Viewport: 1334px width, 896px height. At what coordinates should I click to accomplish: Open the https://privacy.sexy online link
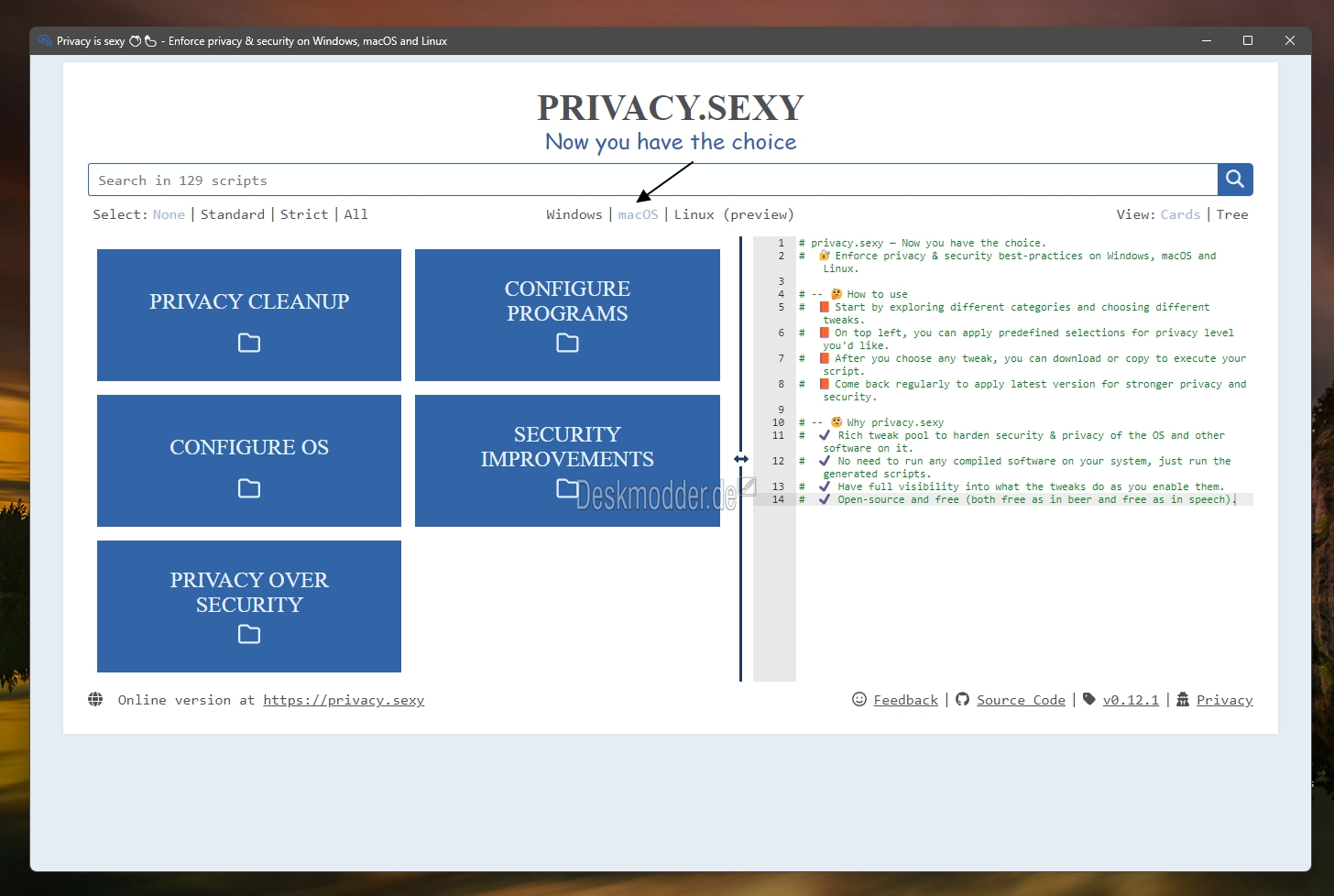(x=344, y=700)
